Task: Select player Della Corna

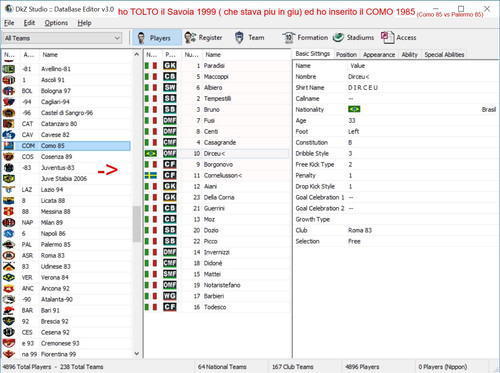Action: (217, 197)
